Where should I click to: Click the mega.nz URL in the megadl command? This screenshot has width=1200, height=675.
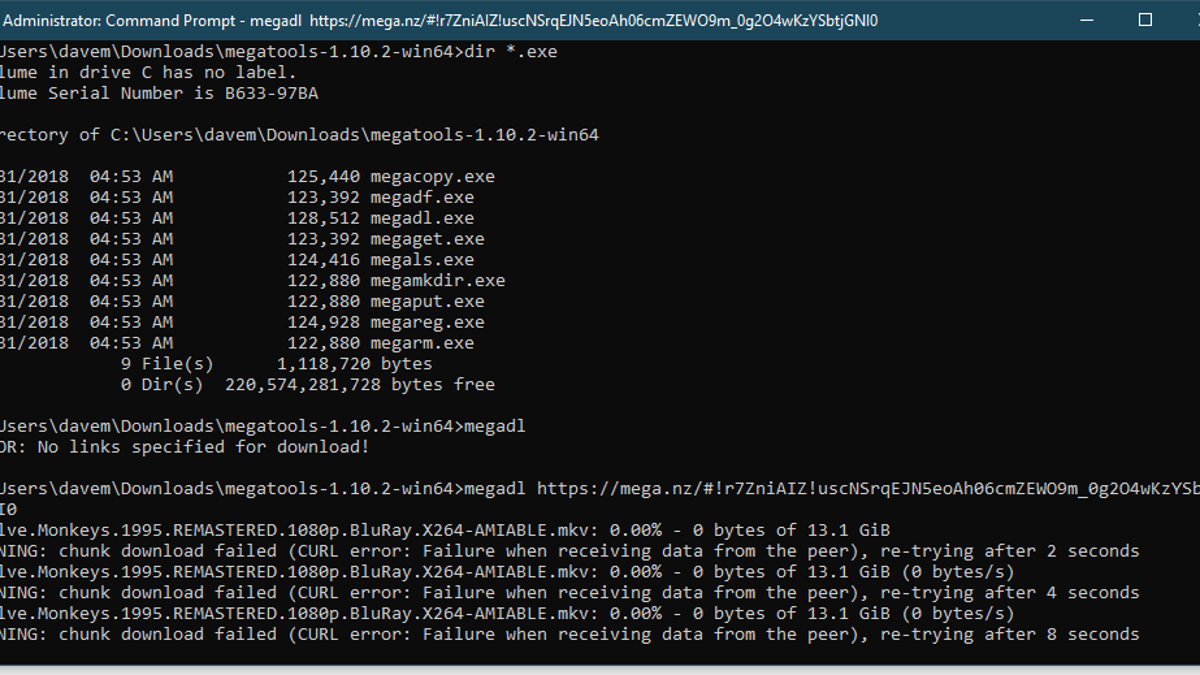[x=868, y=489]
